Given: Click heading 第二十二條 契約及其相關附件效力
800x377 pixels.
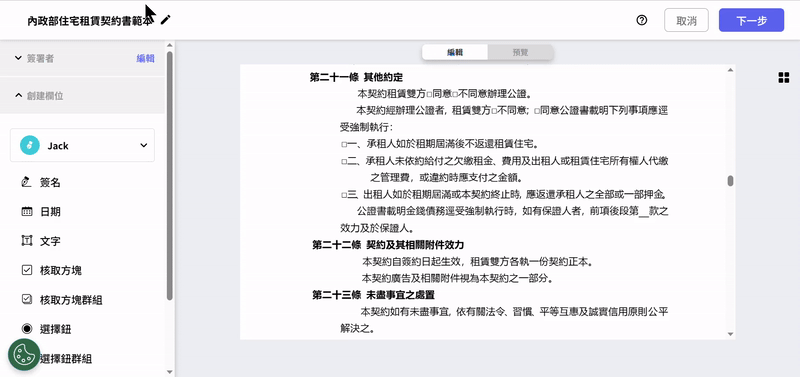Looking at the screenshot, I should [x=388, y=244].
